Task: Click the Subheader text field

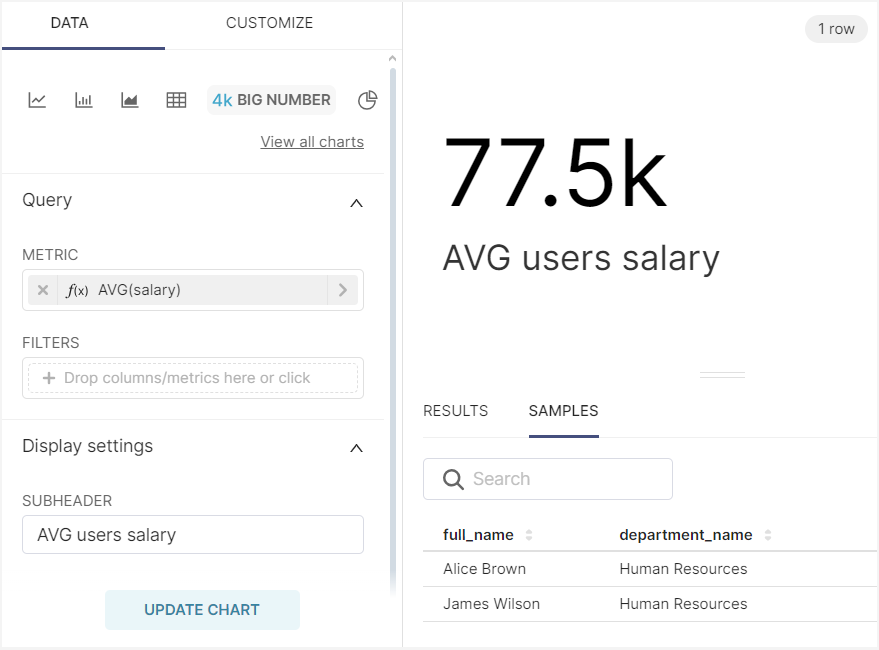Action: [x=193, y=535]
